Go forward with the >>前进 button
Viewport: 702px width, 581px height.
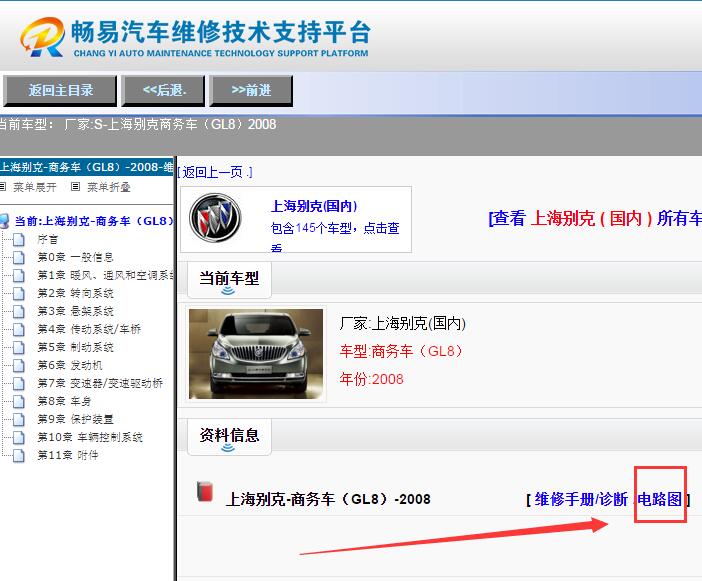pyautogui.click(x=251, y=90)
